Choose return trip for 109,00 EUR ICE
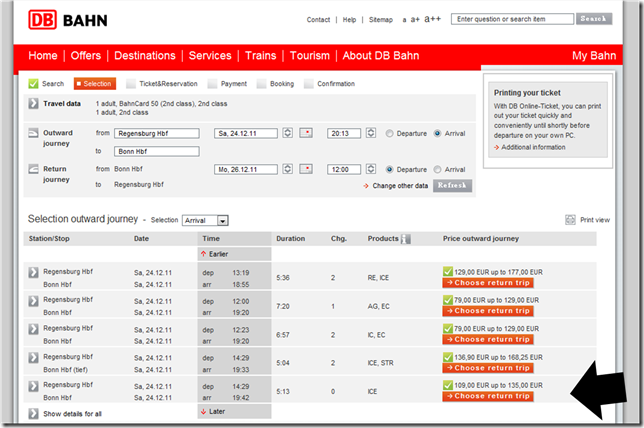 point(488,396)
